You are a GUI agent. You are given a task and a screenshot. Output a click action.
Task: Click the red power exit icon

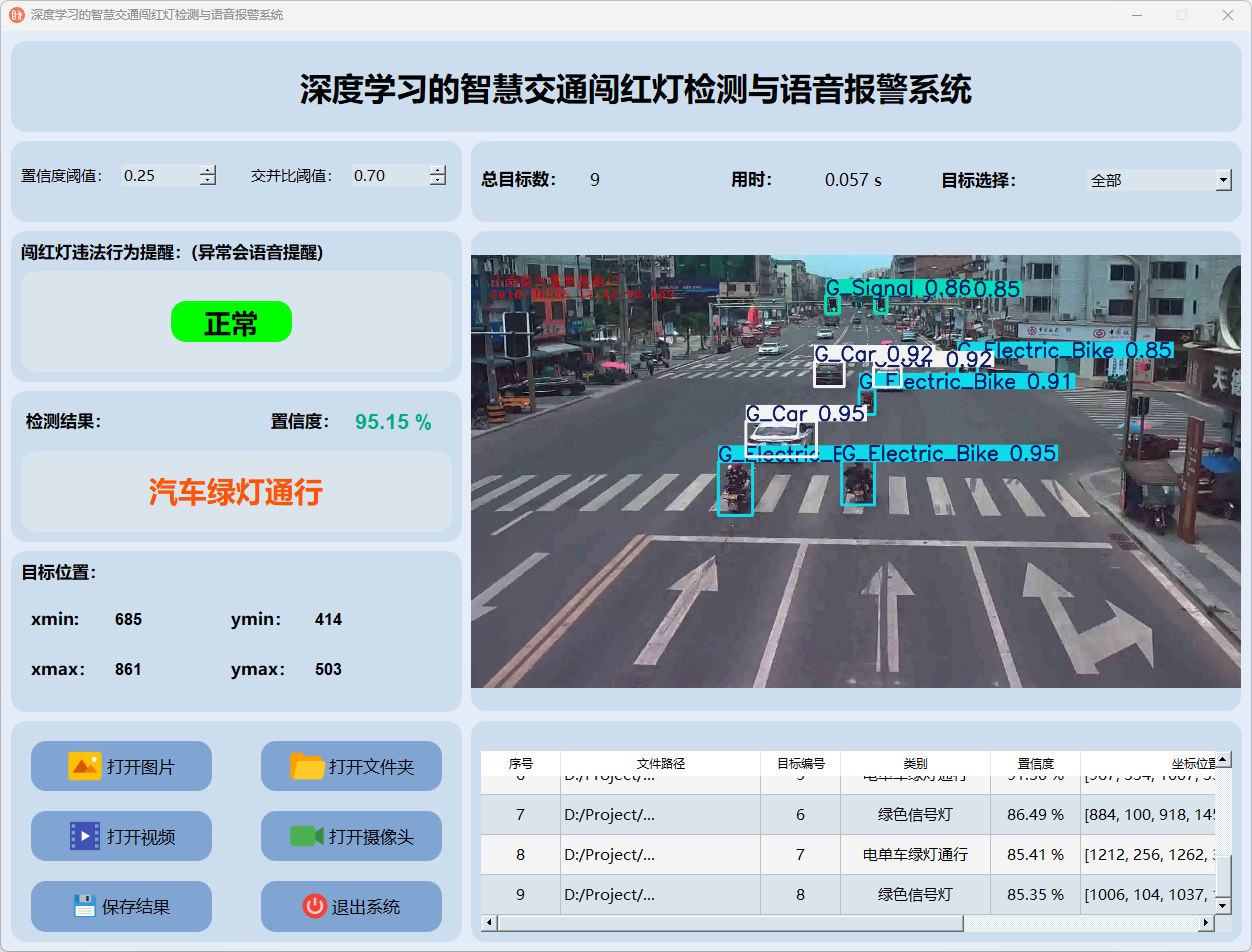[314, 906]
